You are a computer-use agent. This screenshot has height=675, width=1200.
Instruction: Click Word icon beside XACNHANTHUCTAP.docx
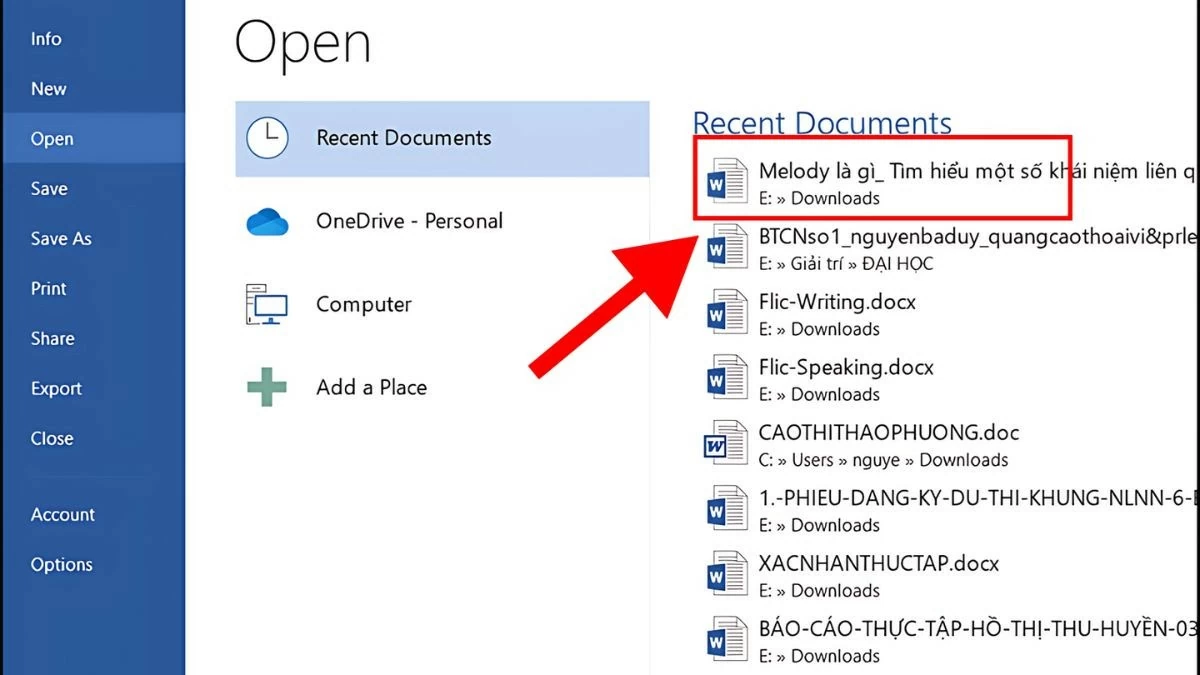coord(727,576)
